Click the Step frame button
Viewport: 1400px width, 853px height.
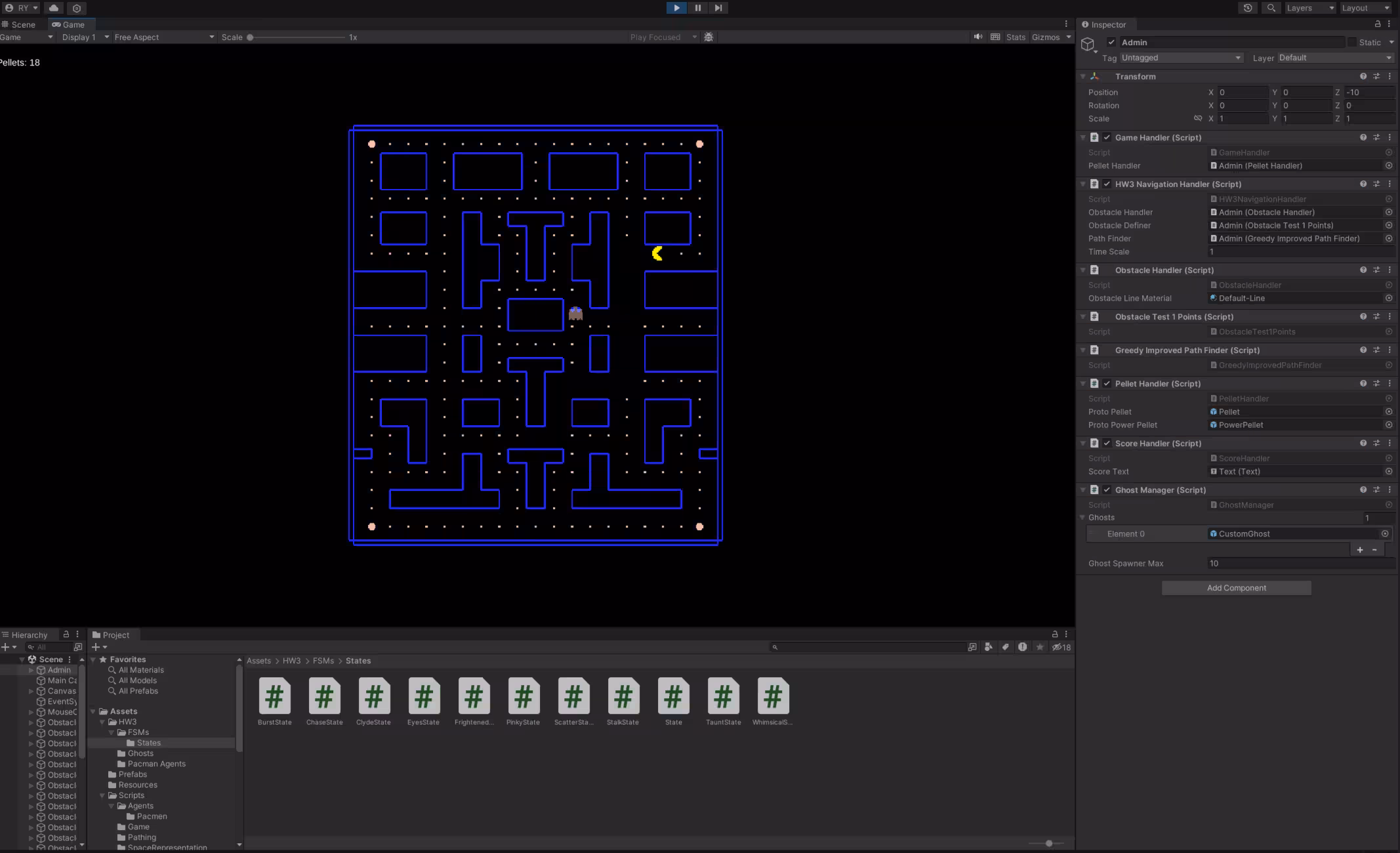click(718, 8)
